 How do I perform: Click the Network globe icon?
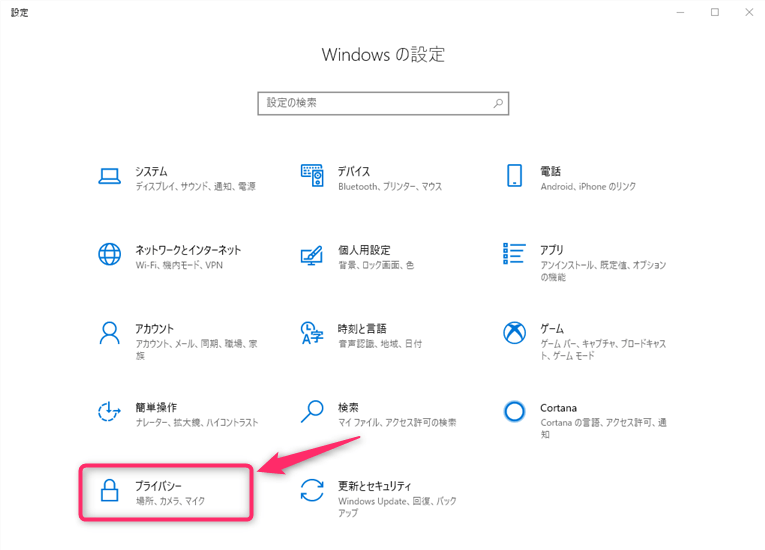[109, 254]
